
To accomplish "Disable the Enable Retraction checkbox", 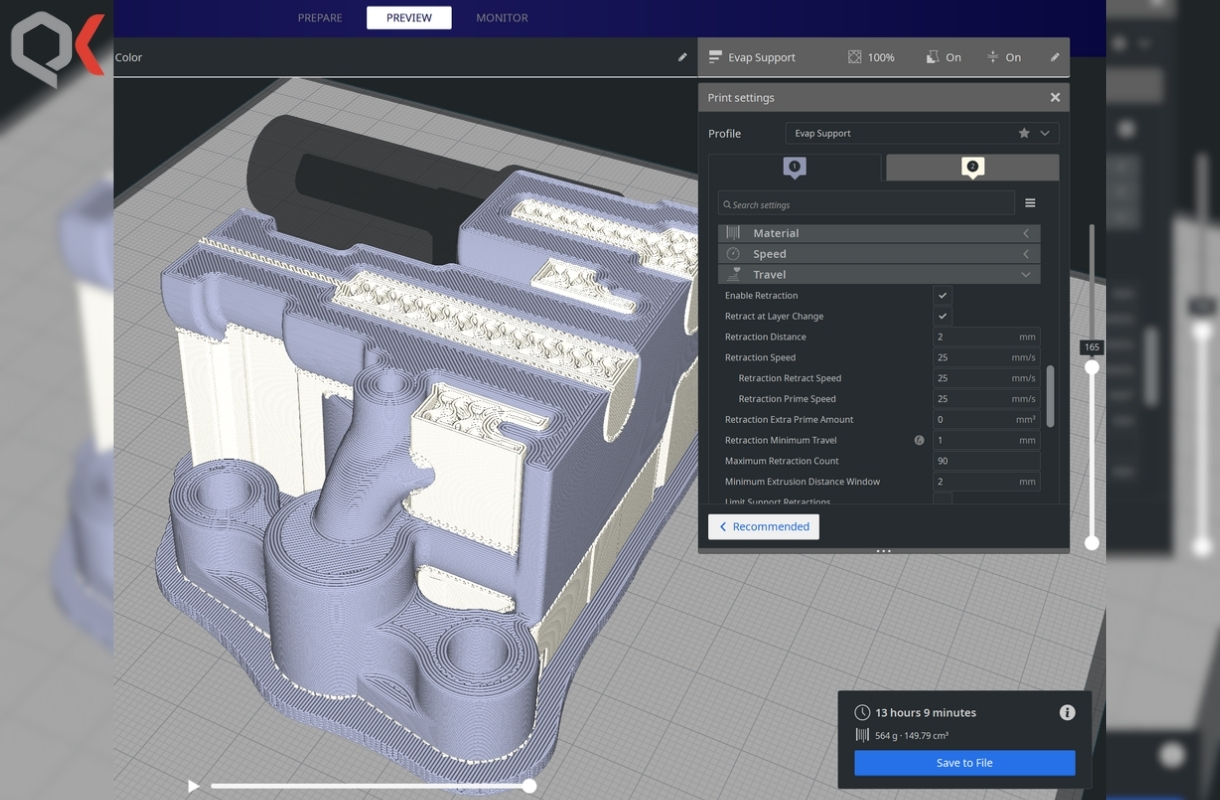I will (x=942, y=295).
